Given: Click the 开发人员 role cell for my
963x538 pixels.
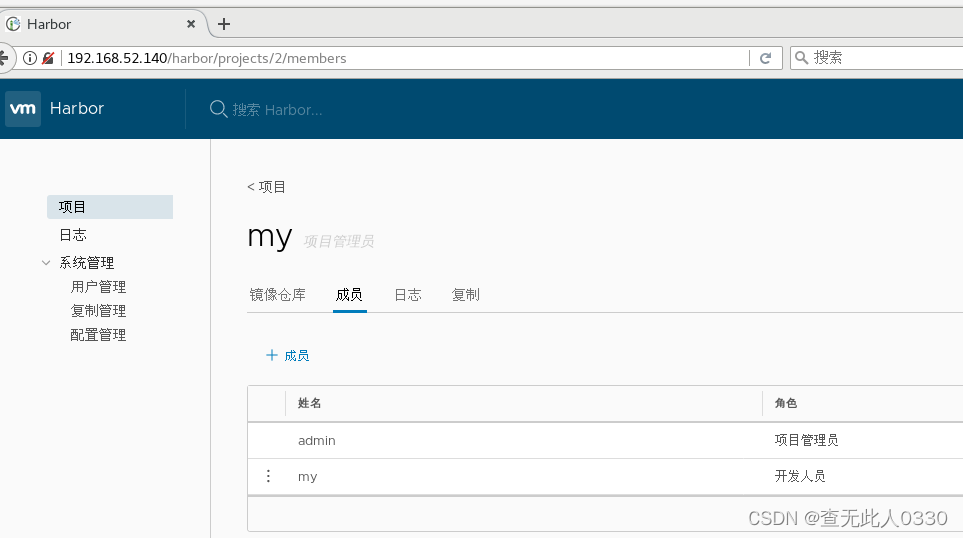Looking at the screenshot, I should tap(800, 476).
